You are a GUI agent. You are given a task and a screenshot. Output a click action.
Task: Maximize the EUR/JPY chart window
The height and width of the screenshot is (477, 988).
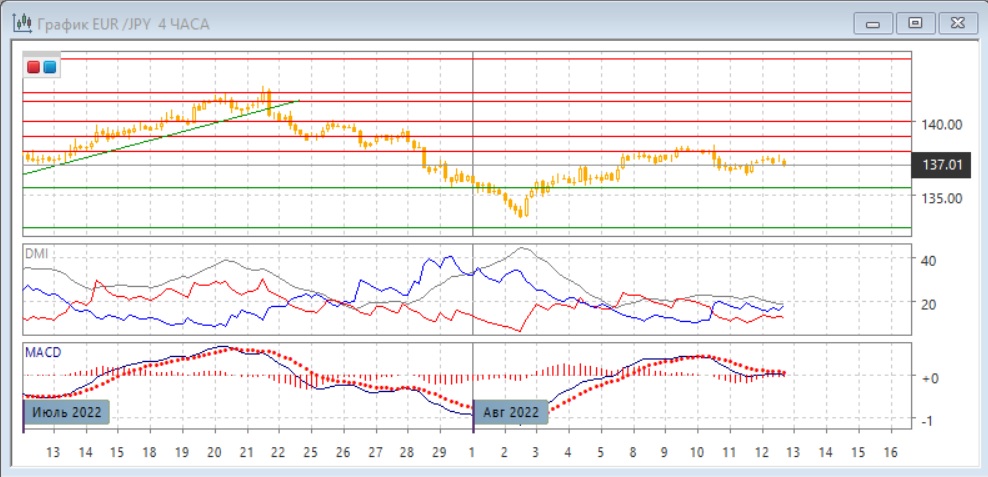point(914,22)
